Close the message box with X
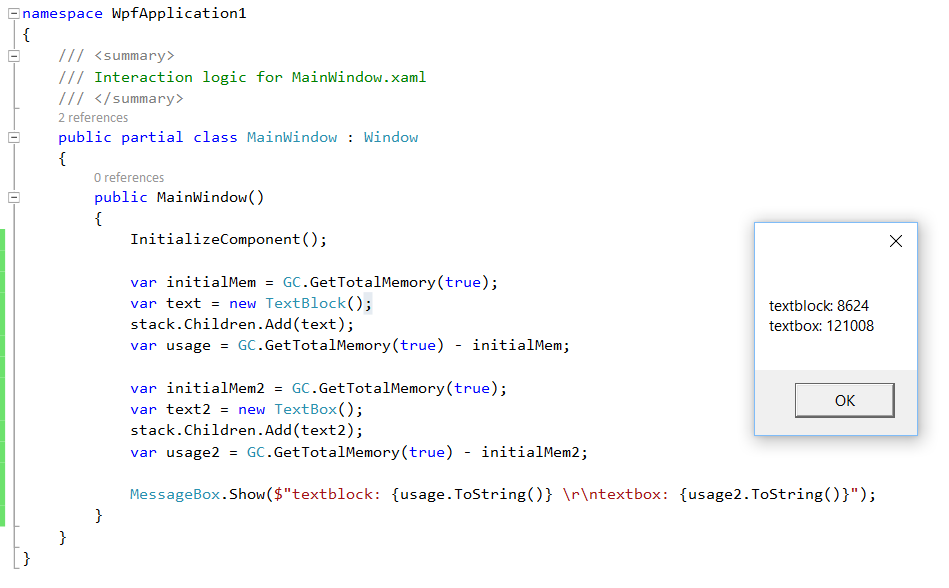949x588 pixels. pyautogui.click(x=896, y=241)
